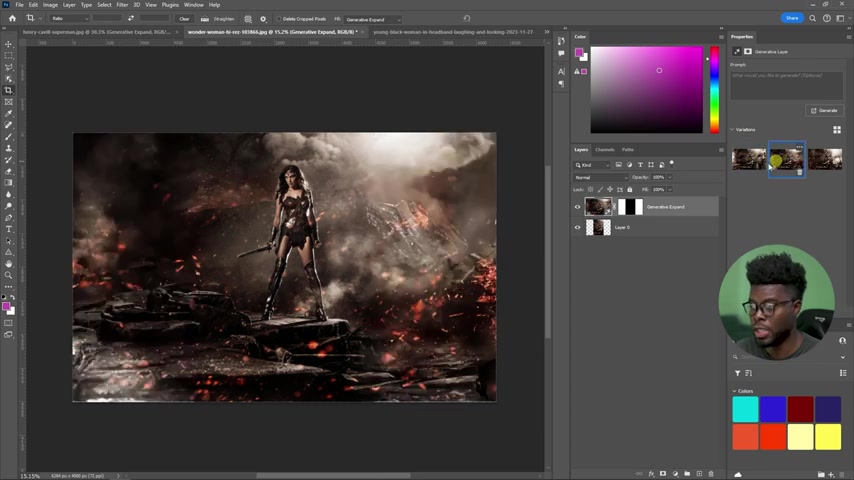Select the cyan color swatch
This screenshot has height=480, width=854.
745,409
